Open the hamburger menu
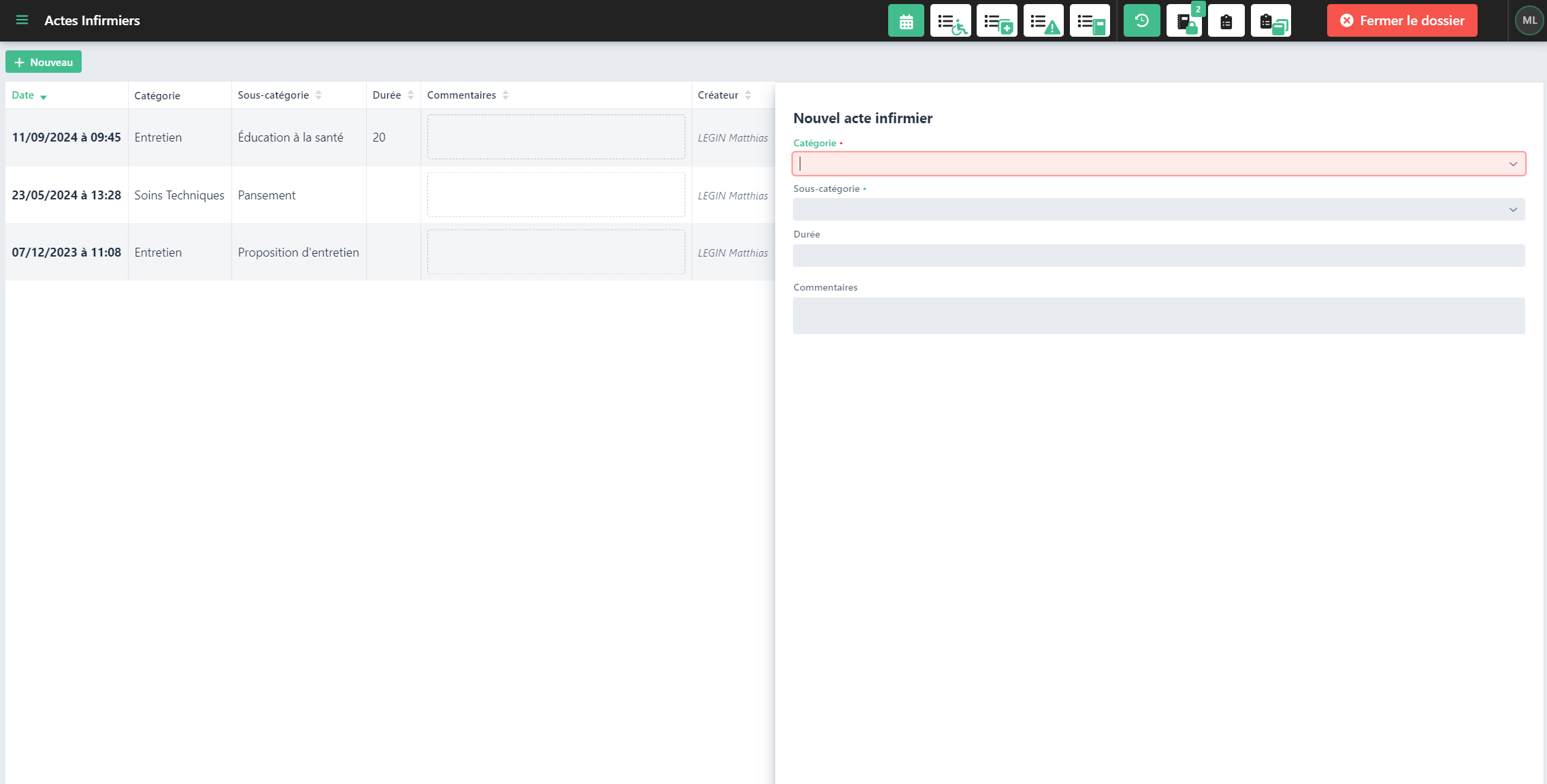The width and height of the screenshot is (1547, 784). coord(22,20)
